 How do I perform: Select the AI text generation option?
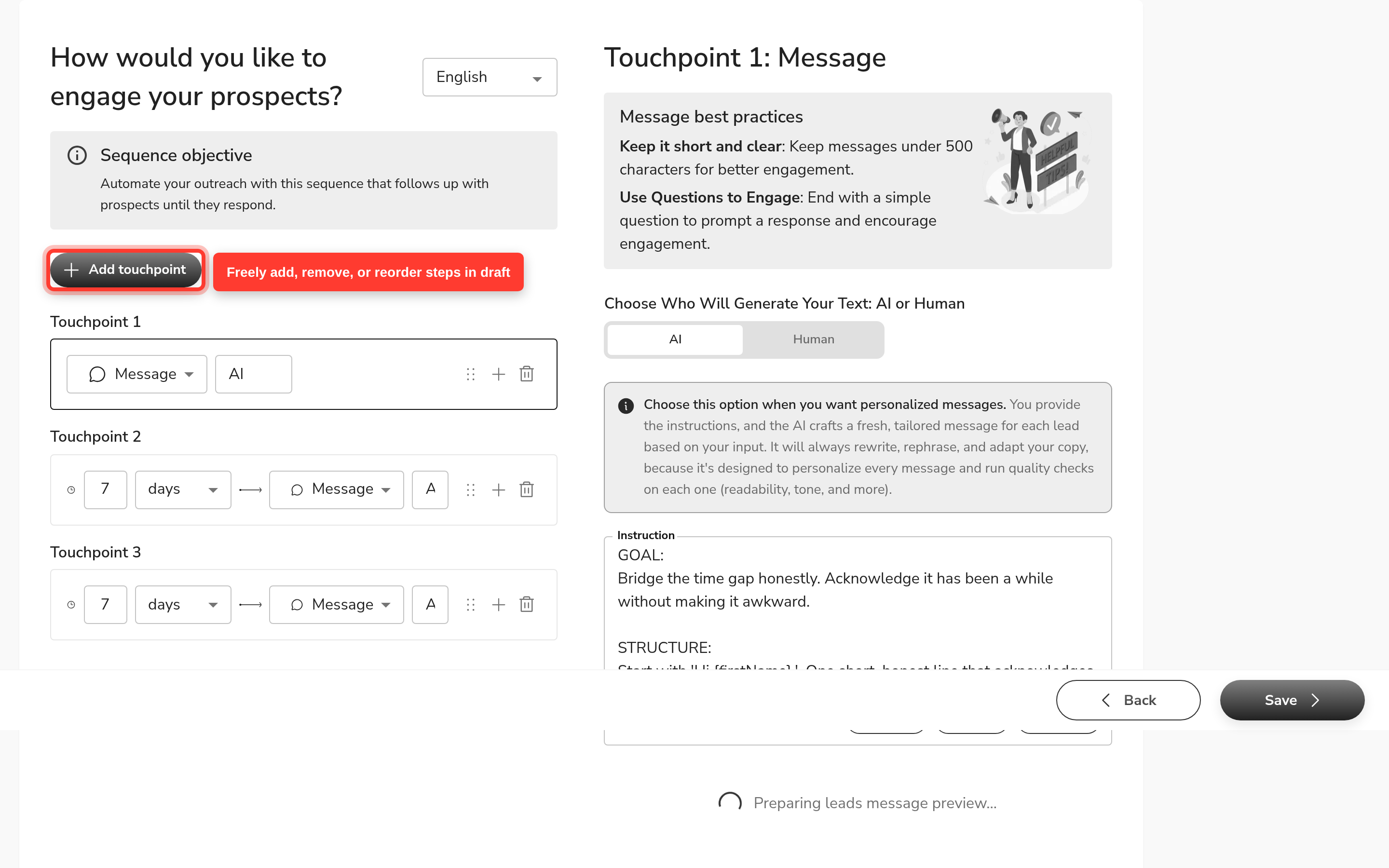click(x=675, y=339)
